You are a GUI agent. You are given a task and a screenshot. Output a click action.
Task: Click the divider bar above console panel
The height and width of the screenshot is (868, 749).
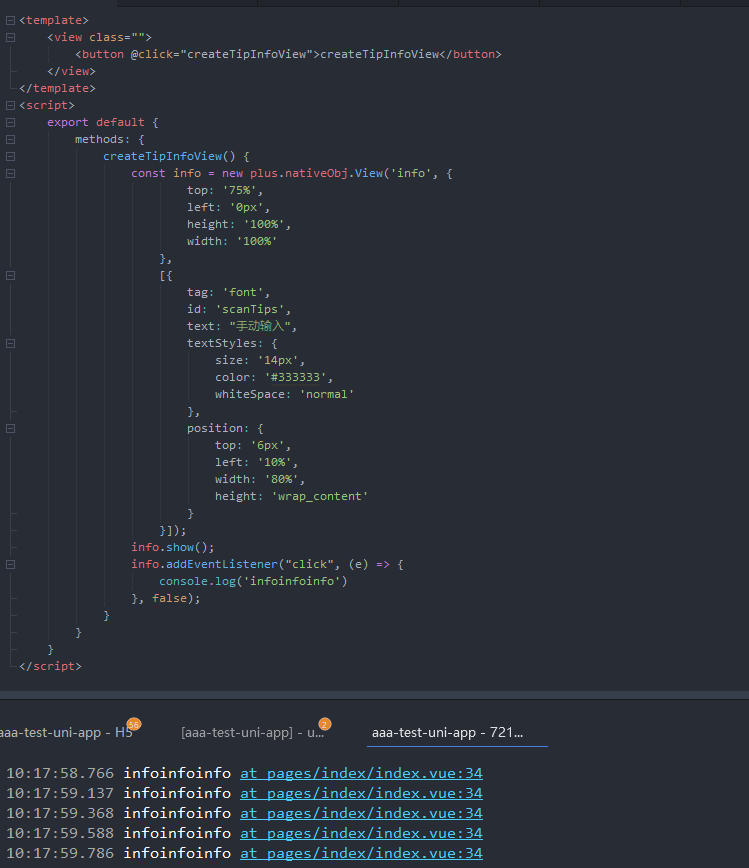[x=374, y=695]
